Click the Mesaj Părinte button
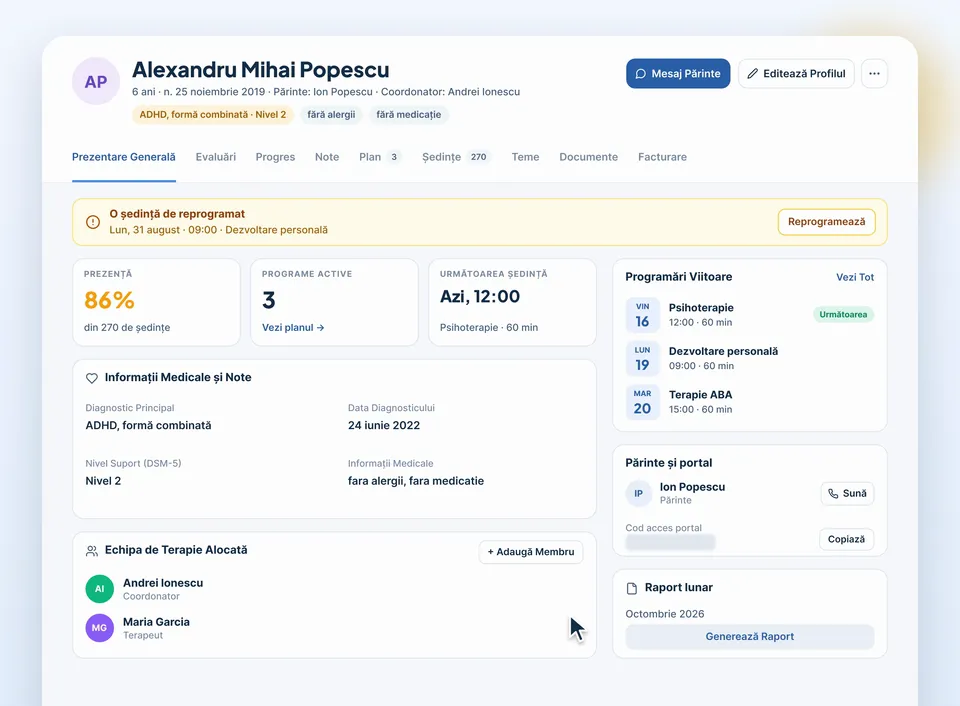This screenshot has width=960, height=706. [678, 73]
